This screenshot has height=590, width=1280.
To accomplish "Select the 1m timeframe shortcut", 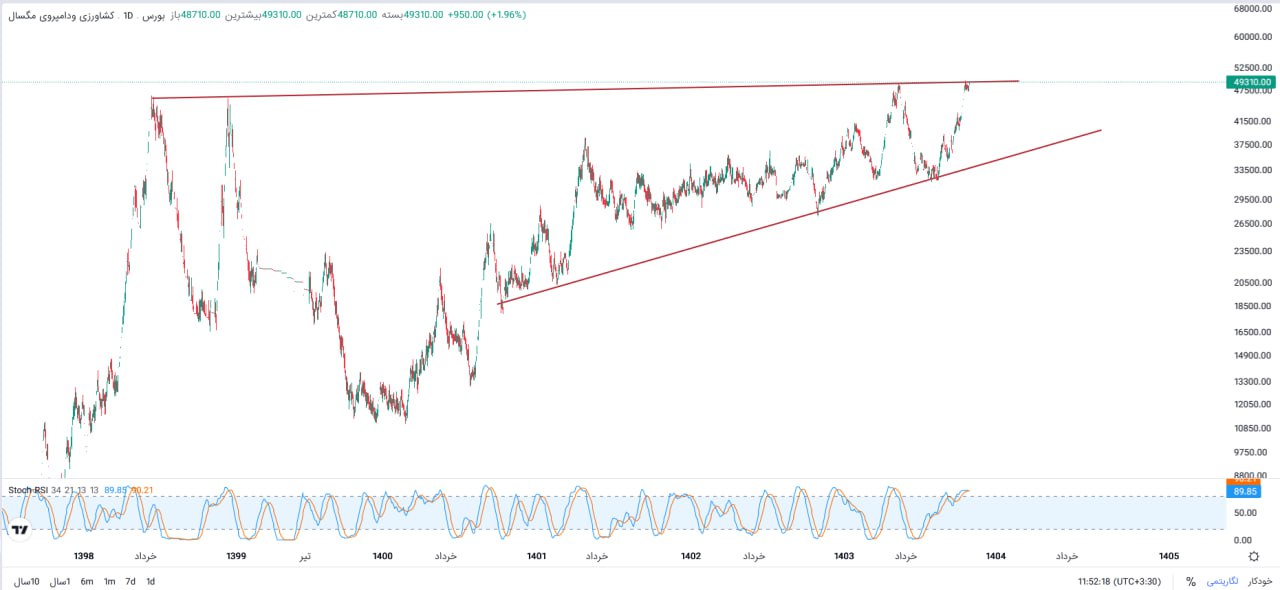I will pyautogui.click(x=109, y=580).
